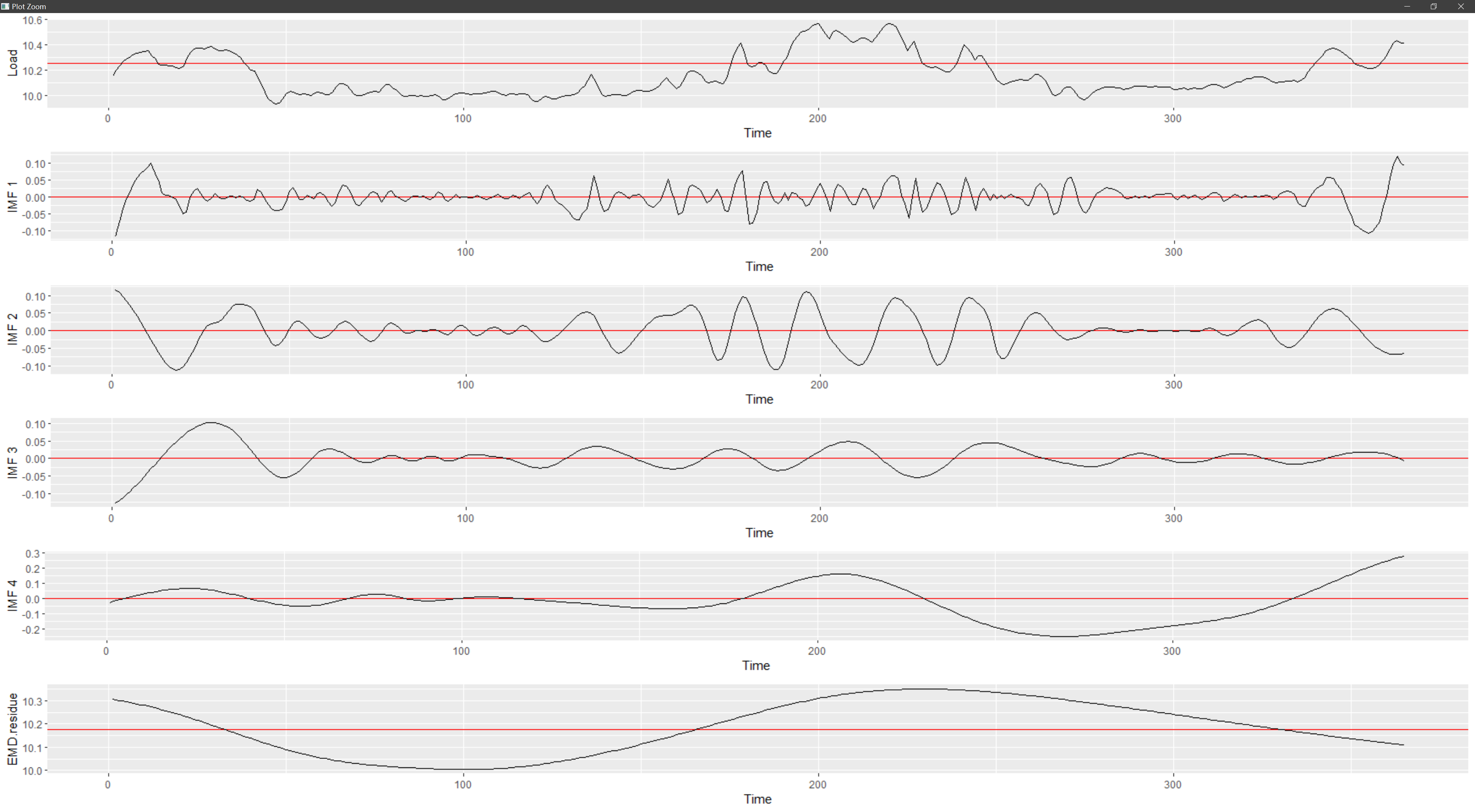
Task: Close the Plot Zoom window
Action: click(x=1461, y=6)
